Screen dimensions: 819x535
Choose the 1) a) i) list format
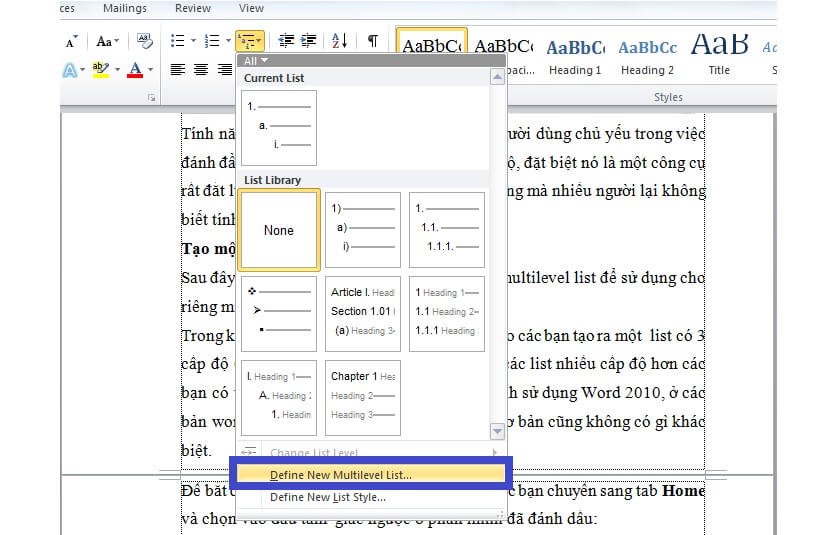[363, 230]
